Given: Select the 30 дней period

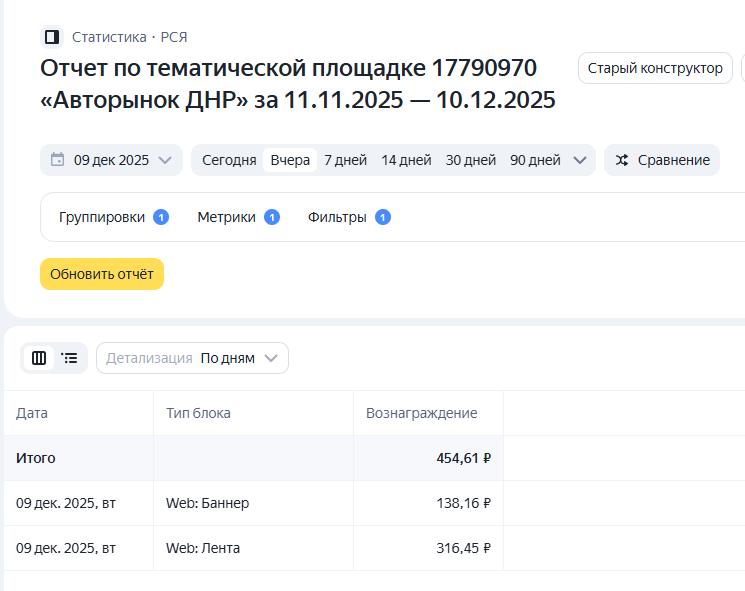Looking at the screenshot, I should pos(471,160).
